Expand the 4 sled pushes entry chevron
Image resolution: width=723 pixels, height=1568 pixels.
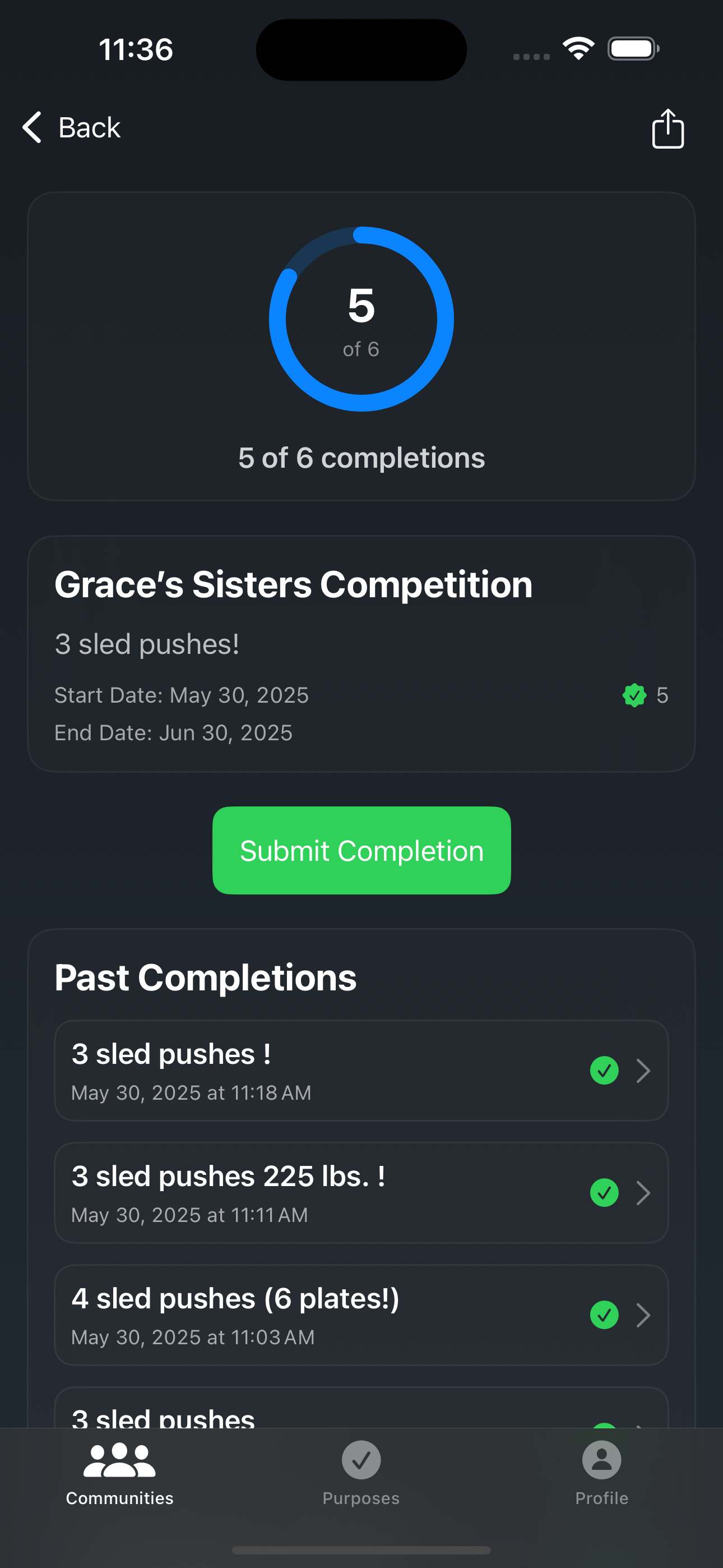coord(643,1316)
